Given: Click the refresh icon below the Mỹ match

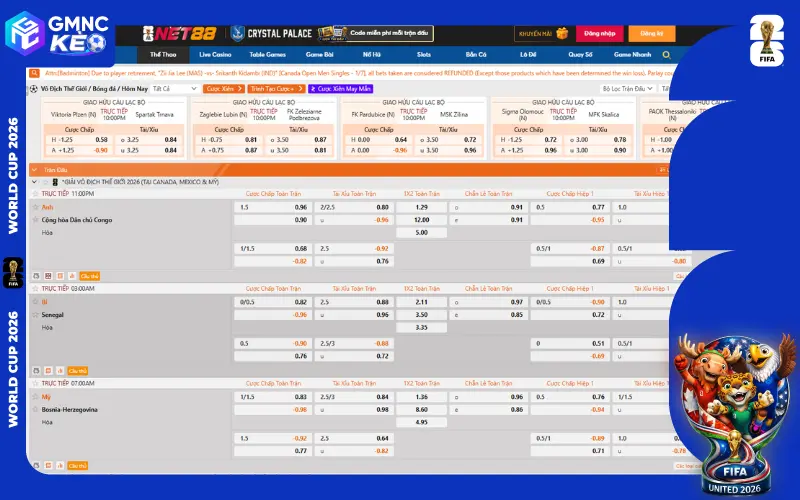Looking at the screenshot, I should [36, 466].
